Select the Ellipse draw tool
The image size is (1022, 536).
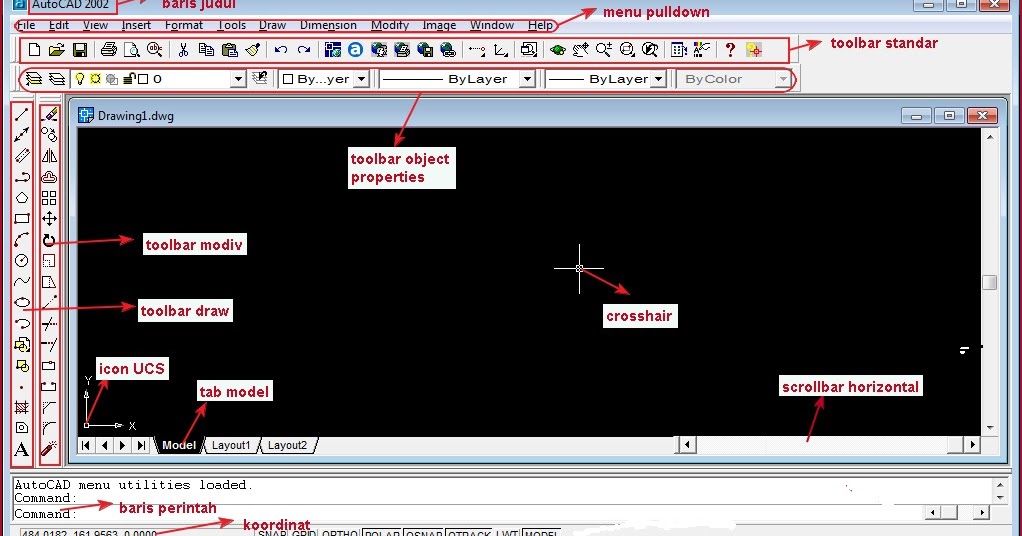[22, 303]
